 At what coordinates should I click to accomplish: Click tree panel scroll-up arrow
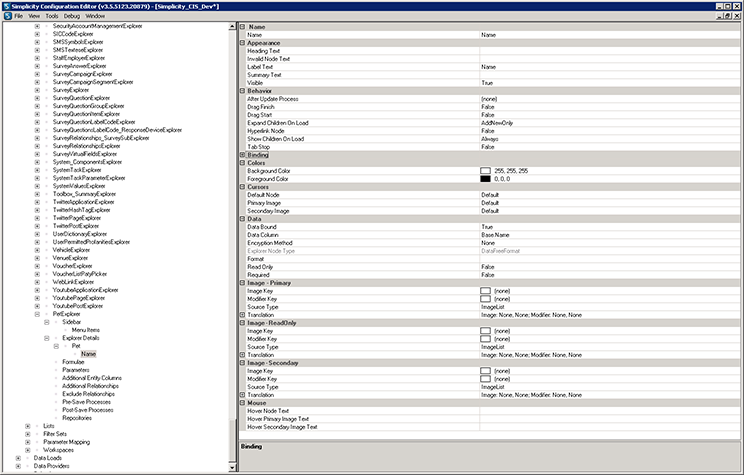tap(232, 27)
